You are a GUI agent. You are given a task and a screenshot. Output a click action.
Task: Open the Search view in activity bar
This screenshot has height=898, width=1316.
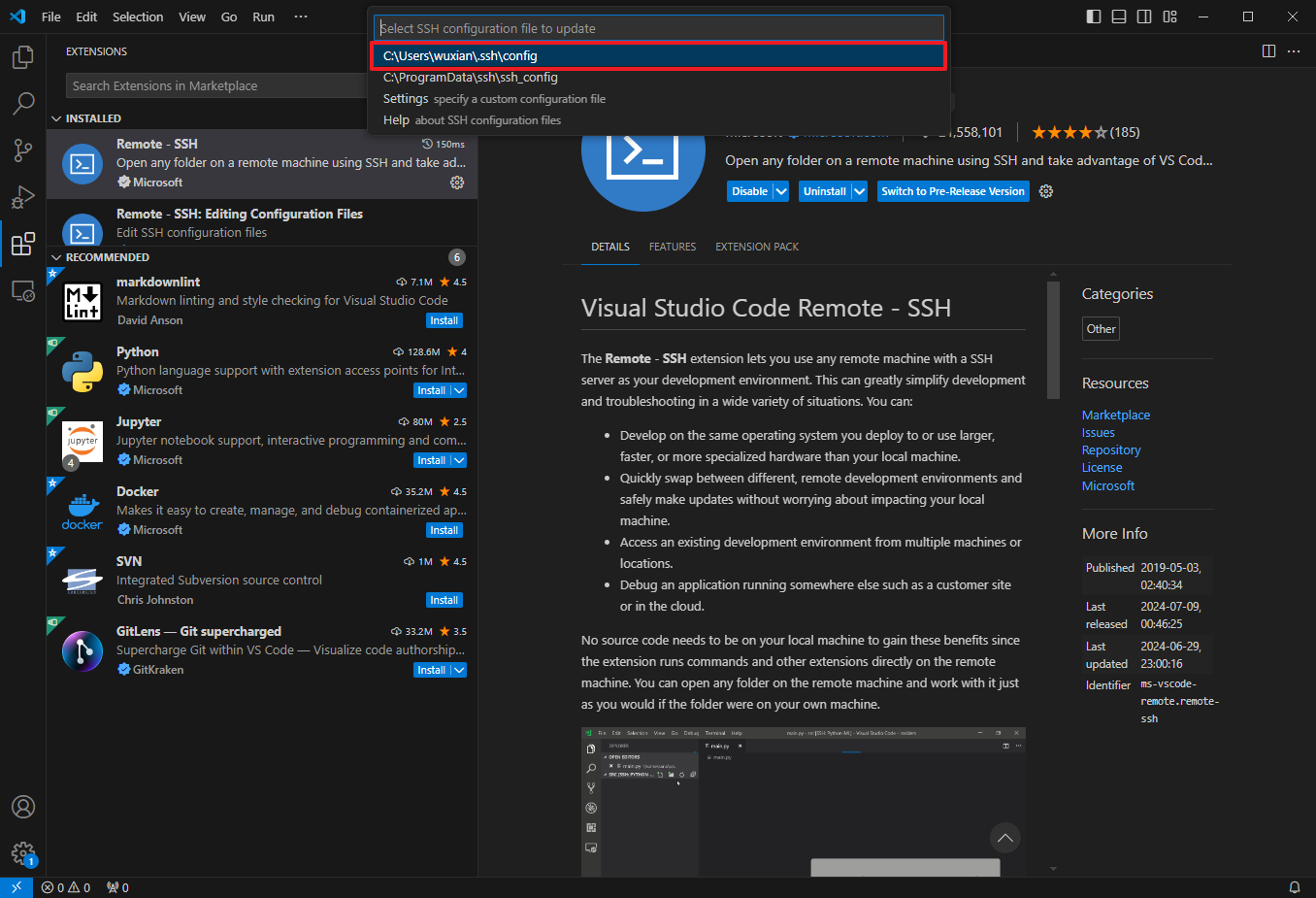tap(23, 103)
